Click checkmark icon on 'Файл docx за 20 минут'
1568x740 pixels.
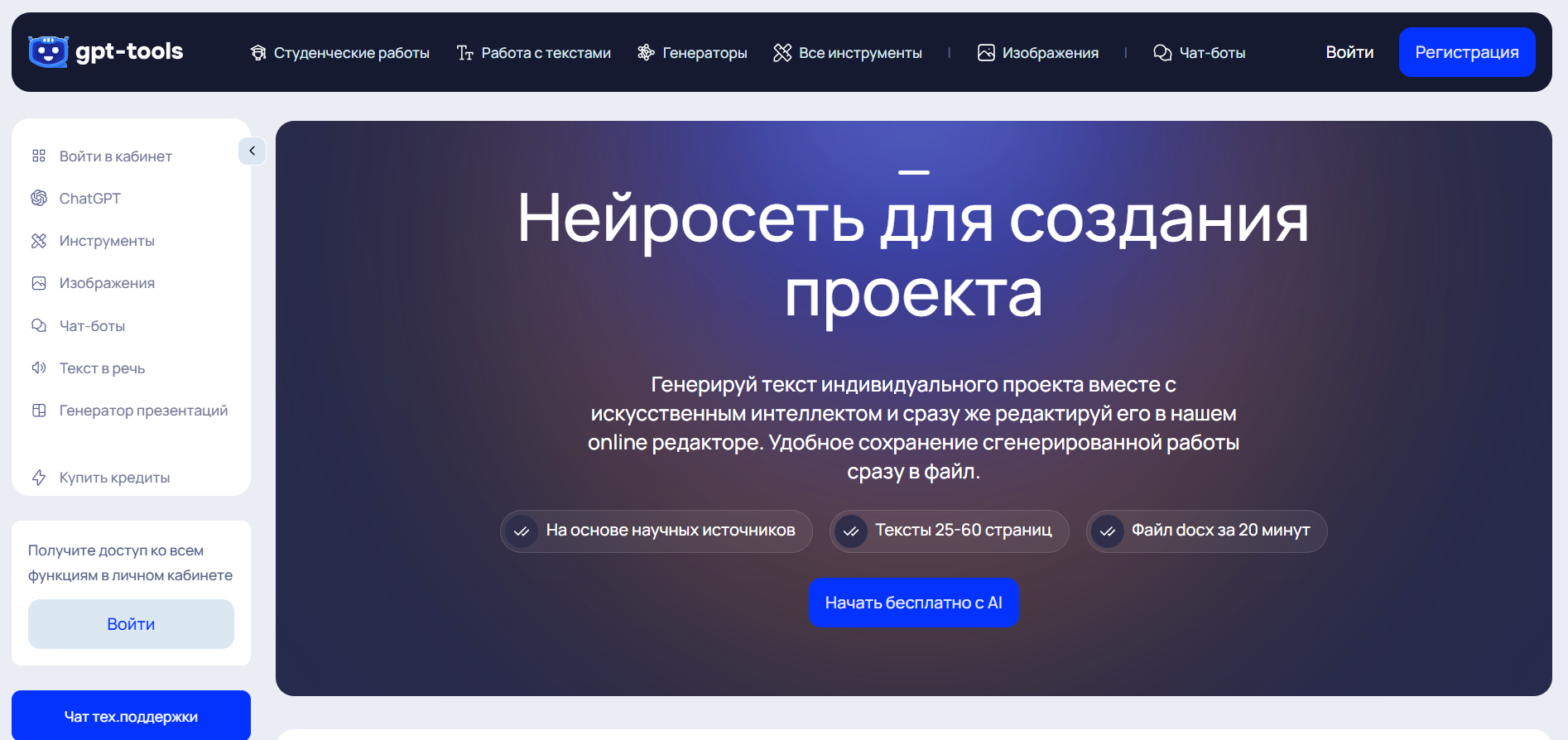(x=1108, y=531)
